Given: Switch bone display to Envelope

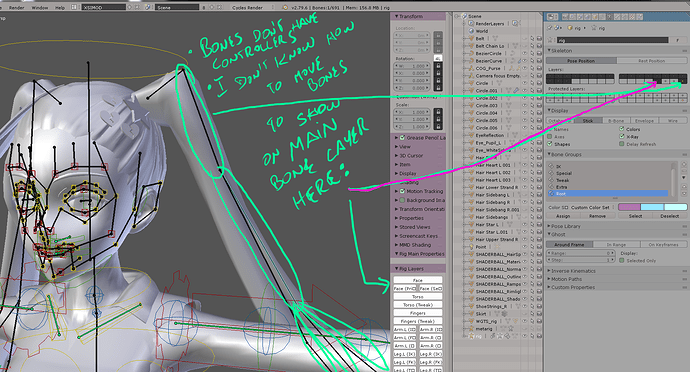Looking at the screenshot, I should pyautogui.click(x=644, y=120).
